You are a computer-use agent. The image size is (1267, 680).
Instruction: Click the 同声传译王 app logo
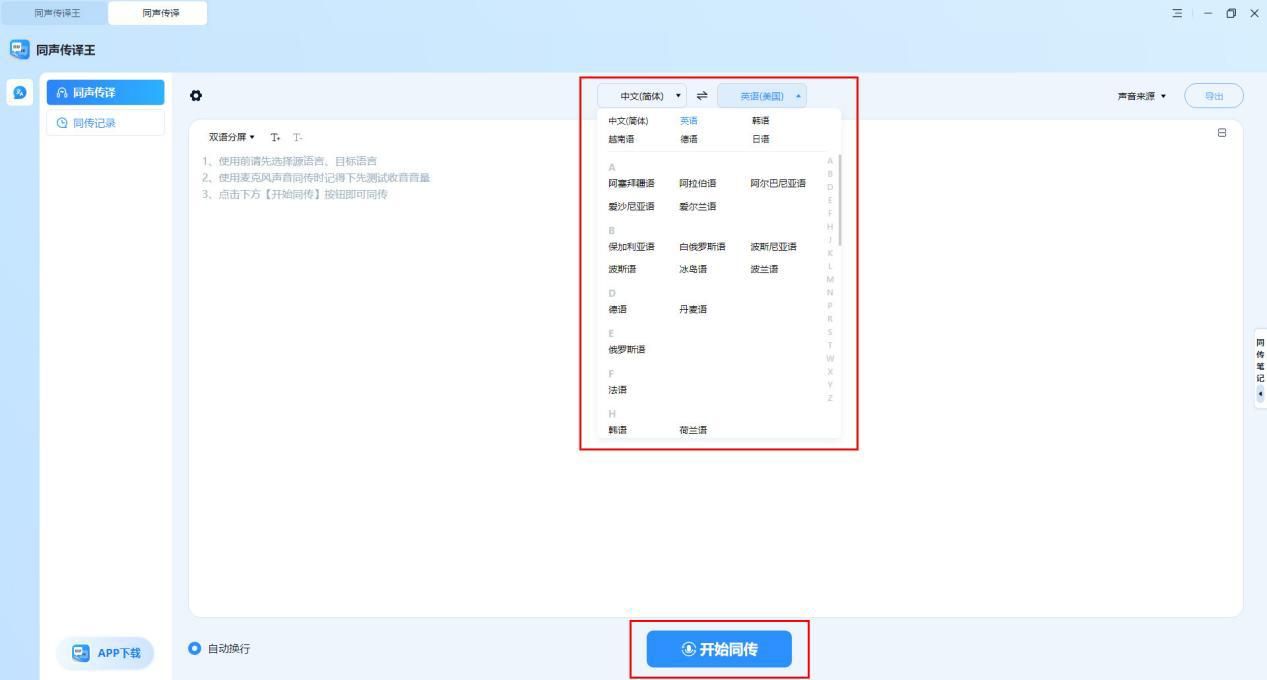(x=19, y=49)
